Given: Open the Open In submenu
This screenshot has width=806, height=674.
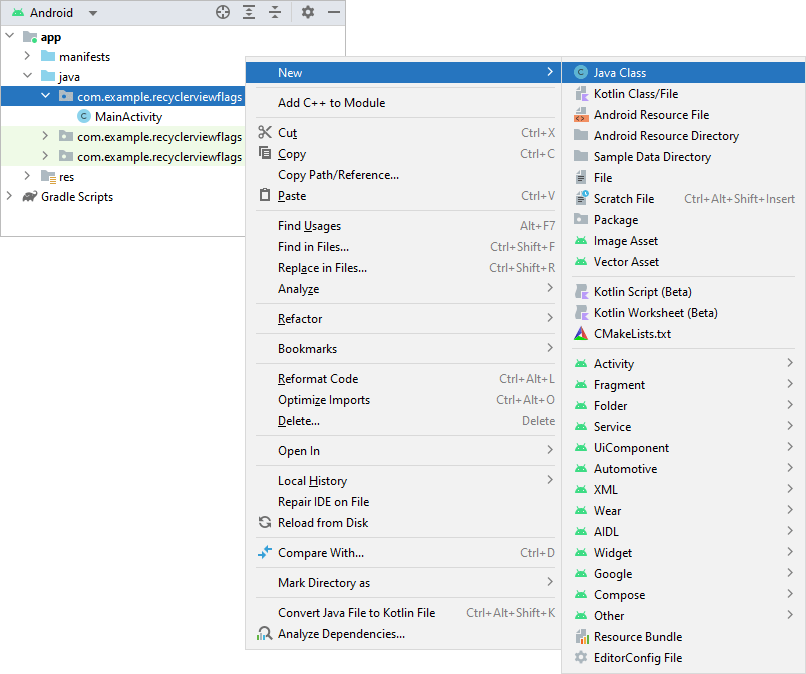Looking at the screenshot, I should (403, 450).
